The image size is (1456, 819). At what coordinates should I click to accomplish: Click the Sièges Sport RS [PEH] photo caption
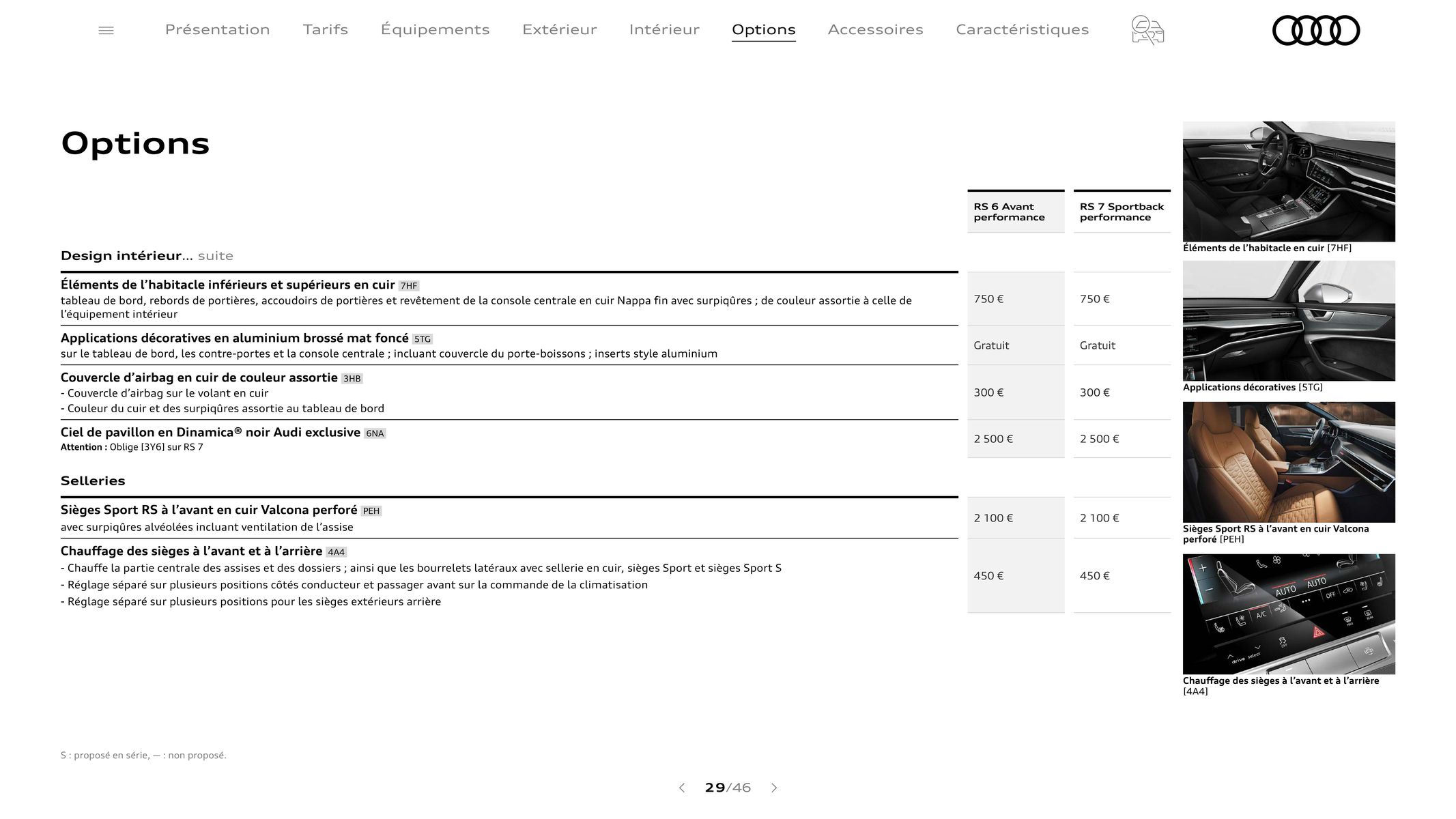coord(1276,534)
